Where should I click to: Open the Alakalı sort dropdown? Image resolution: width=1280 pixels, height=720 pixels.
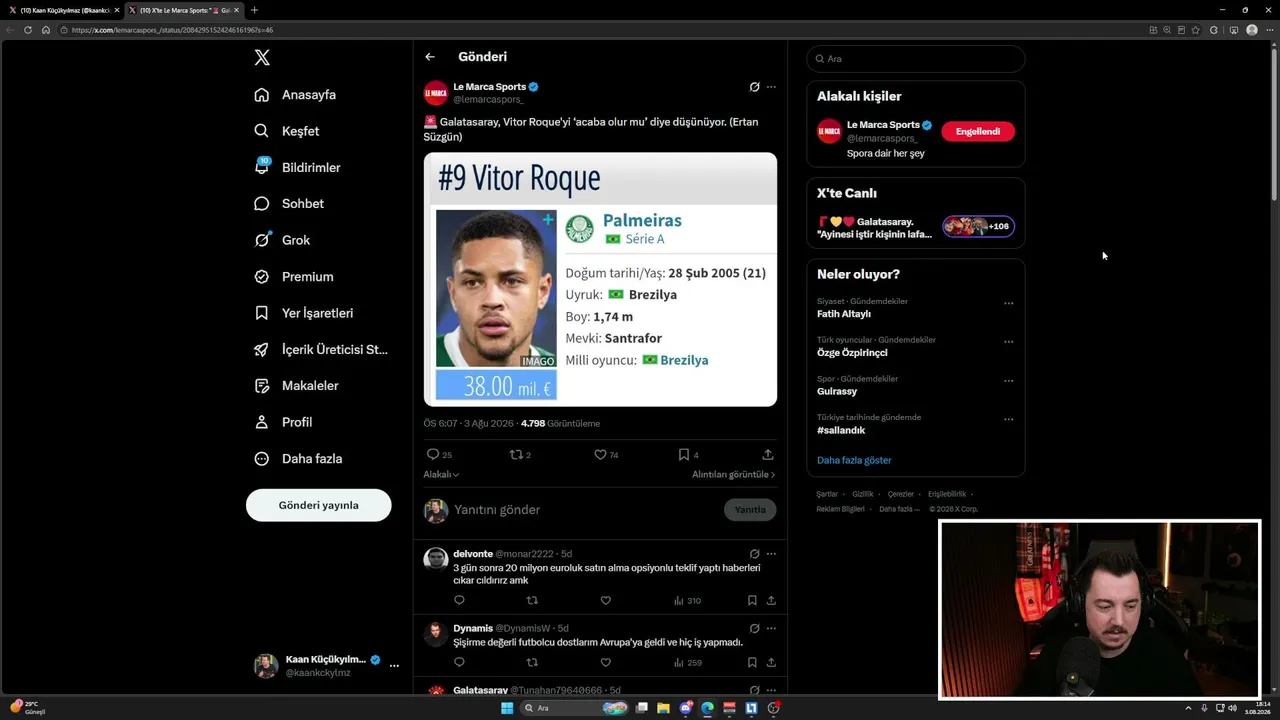(441, 475)
